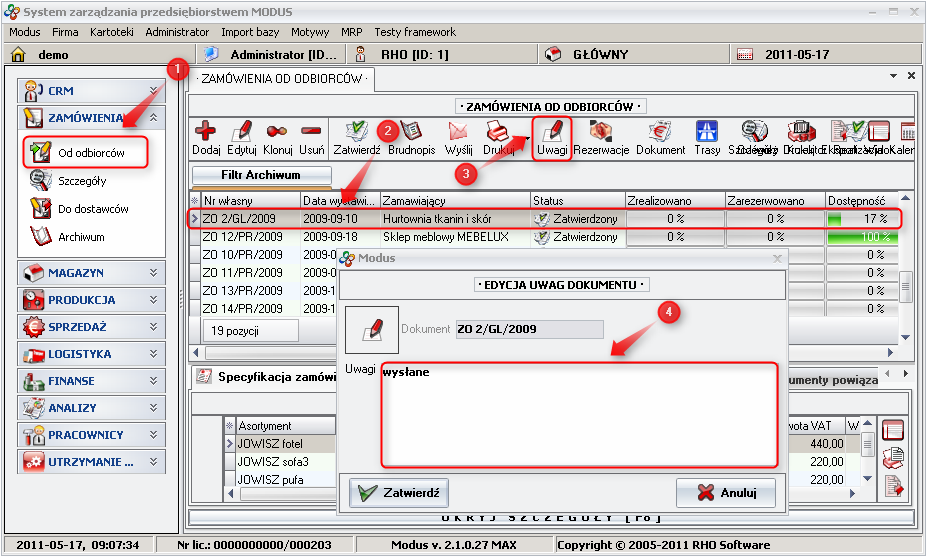Click the Rezerwacje toolbar icon
The height and width of the screenshot is (557, 927).
[601, 133]
